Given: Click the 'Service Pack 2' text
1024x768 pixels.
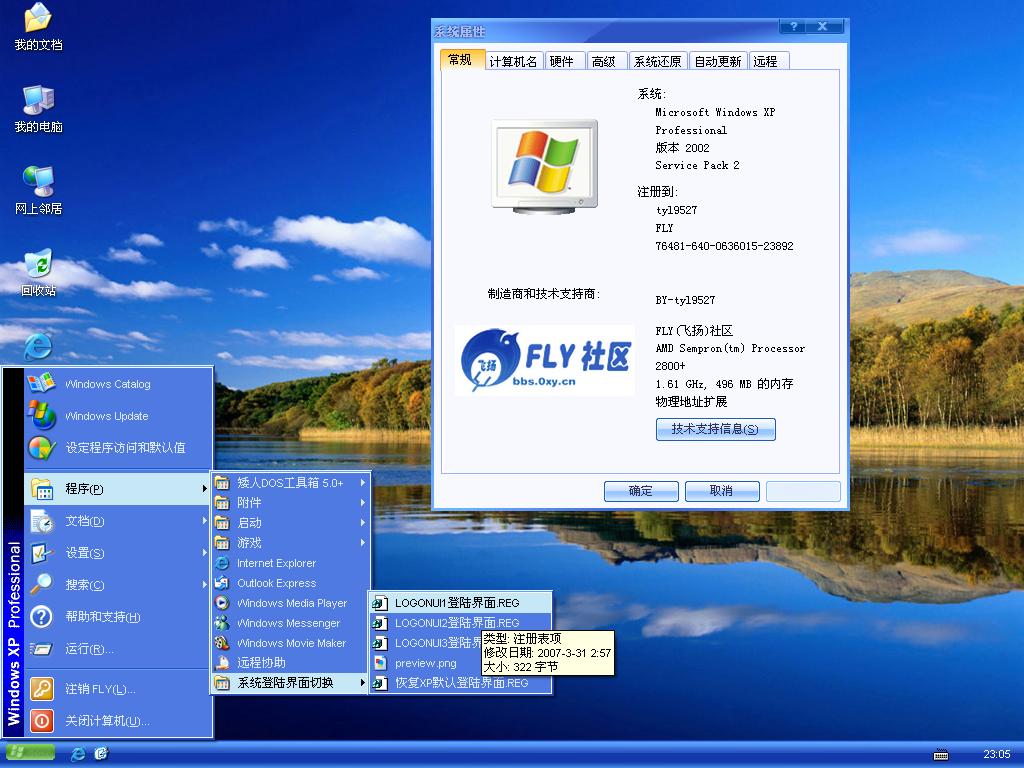Looking at the screenshot, I should pyautogui.click(x=697, y=165).
